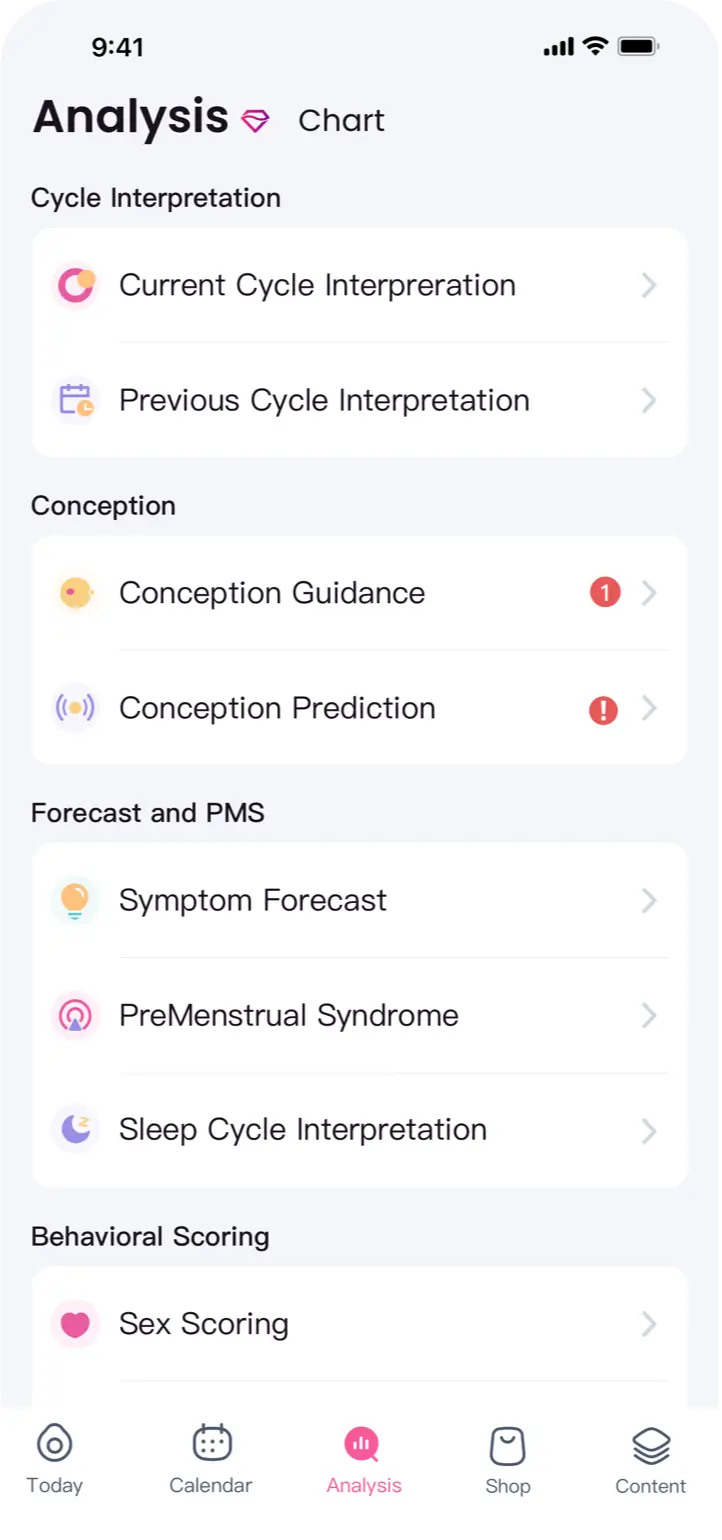Select the Sleep Cycle moon icon
The image size is (722, 1540).
pos(75,1130)
